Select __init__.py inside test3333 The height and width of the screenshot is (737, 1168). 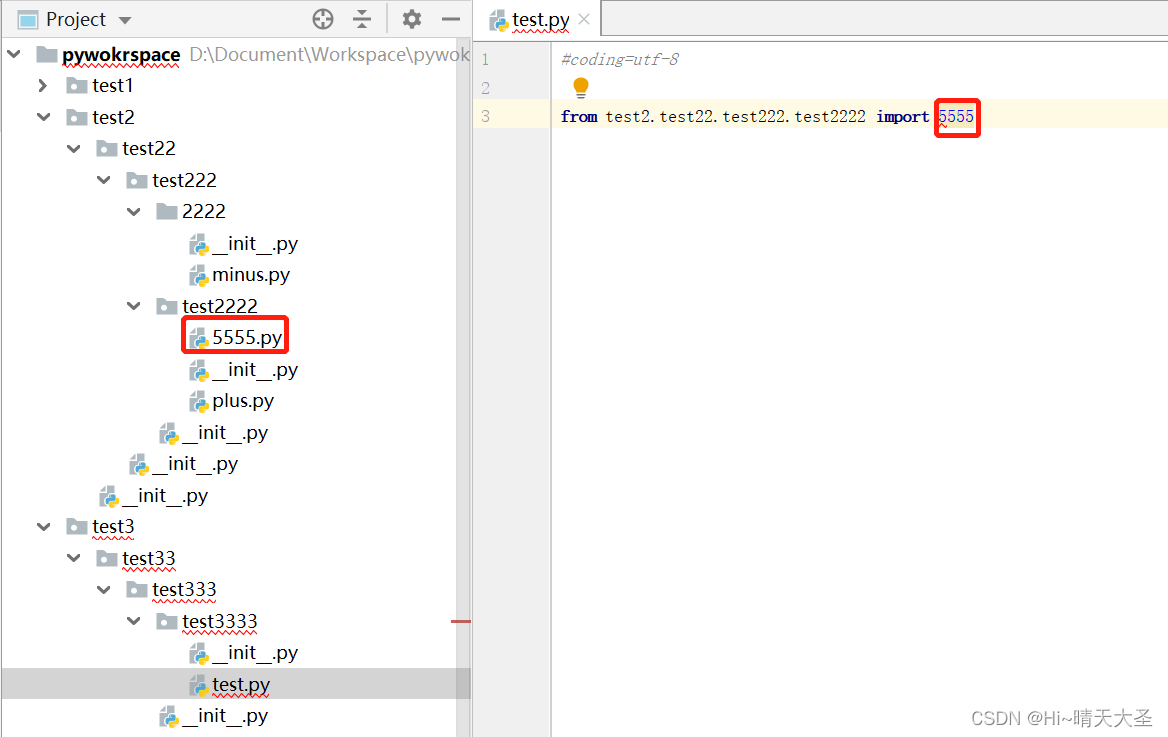(x=255, y=653)
